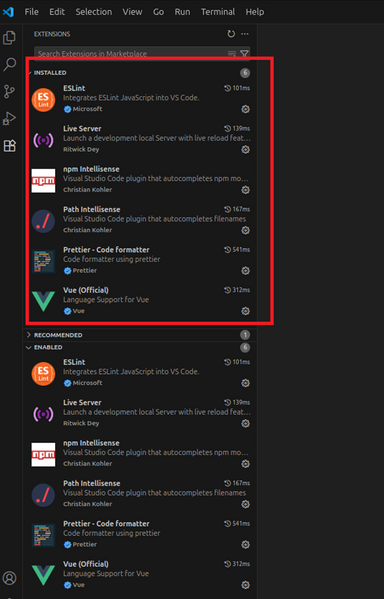Click Microsoft publisher under Installed ESLint
The height and width of the screenshot is (599, 384).
[87, 109]
